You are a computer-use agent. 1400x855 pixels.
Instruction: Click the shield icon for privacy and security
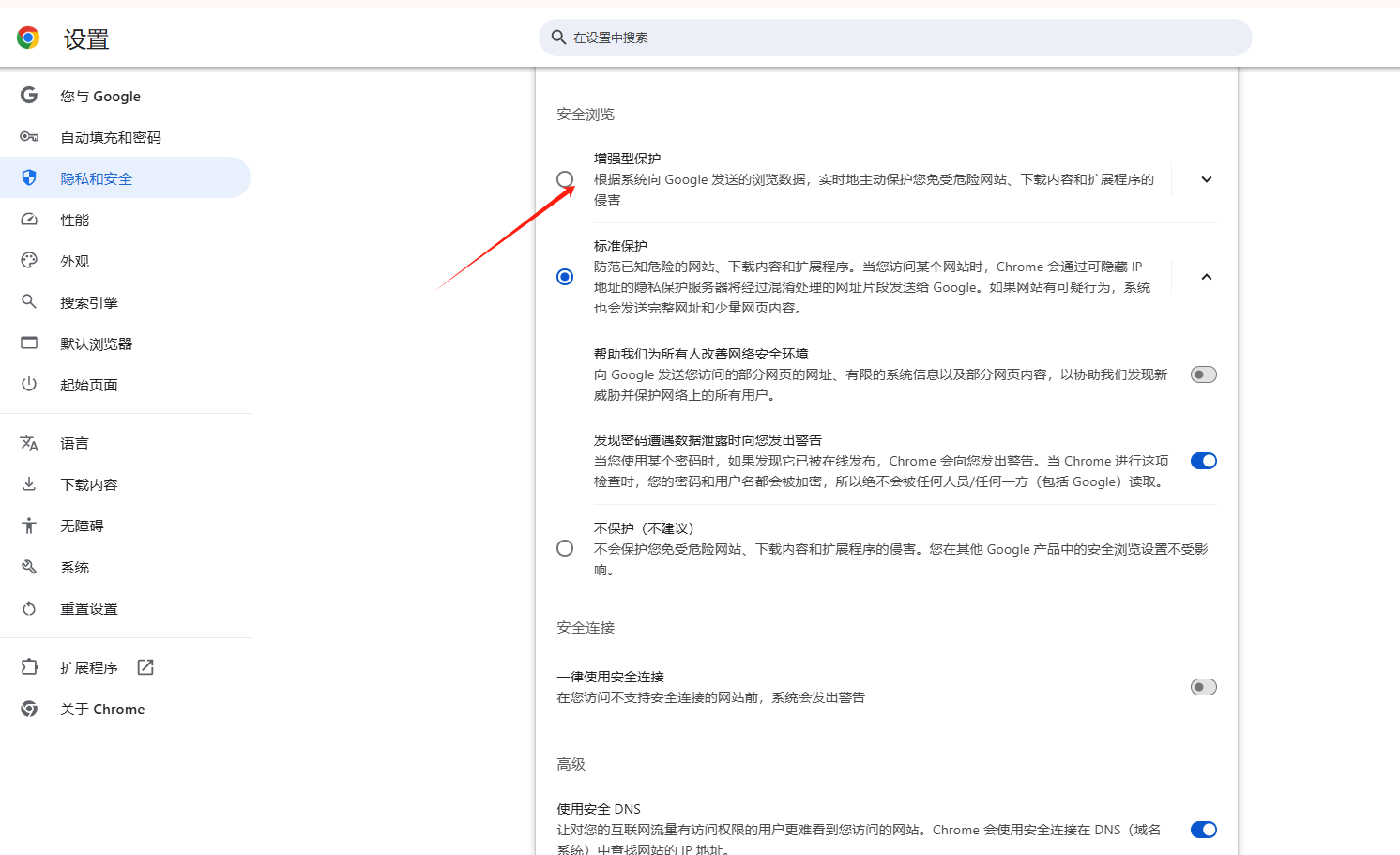(x=29, y=178)
